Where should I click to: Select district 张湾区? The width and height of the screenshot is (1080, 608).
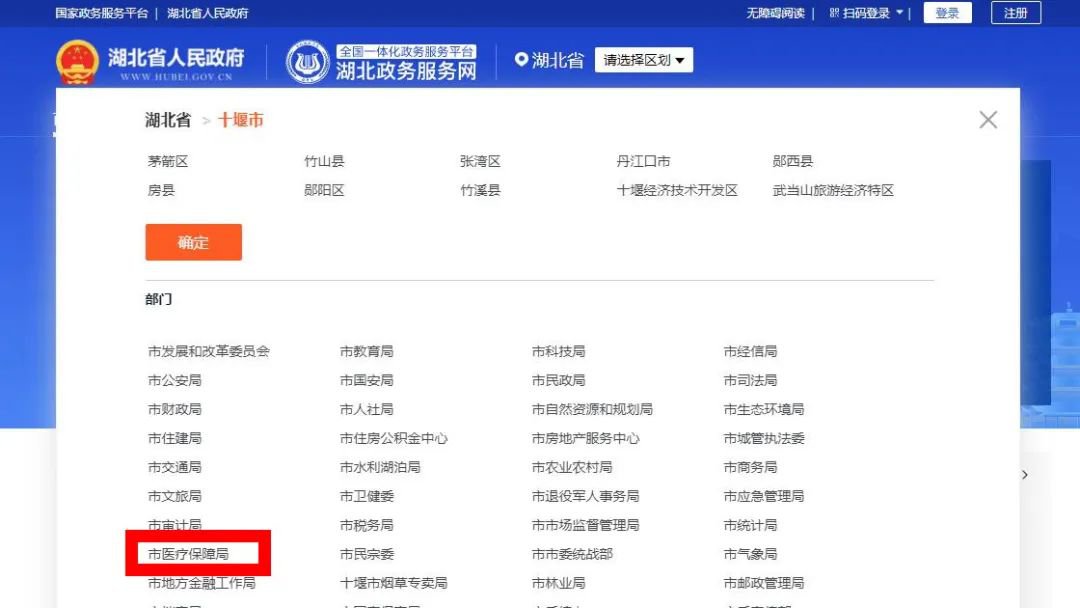click(x=480, y=161)
